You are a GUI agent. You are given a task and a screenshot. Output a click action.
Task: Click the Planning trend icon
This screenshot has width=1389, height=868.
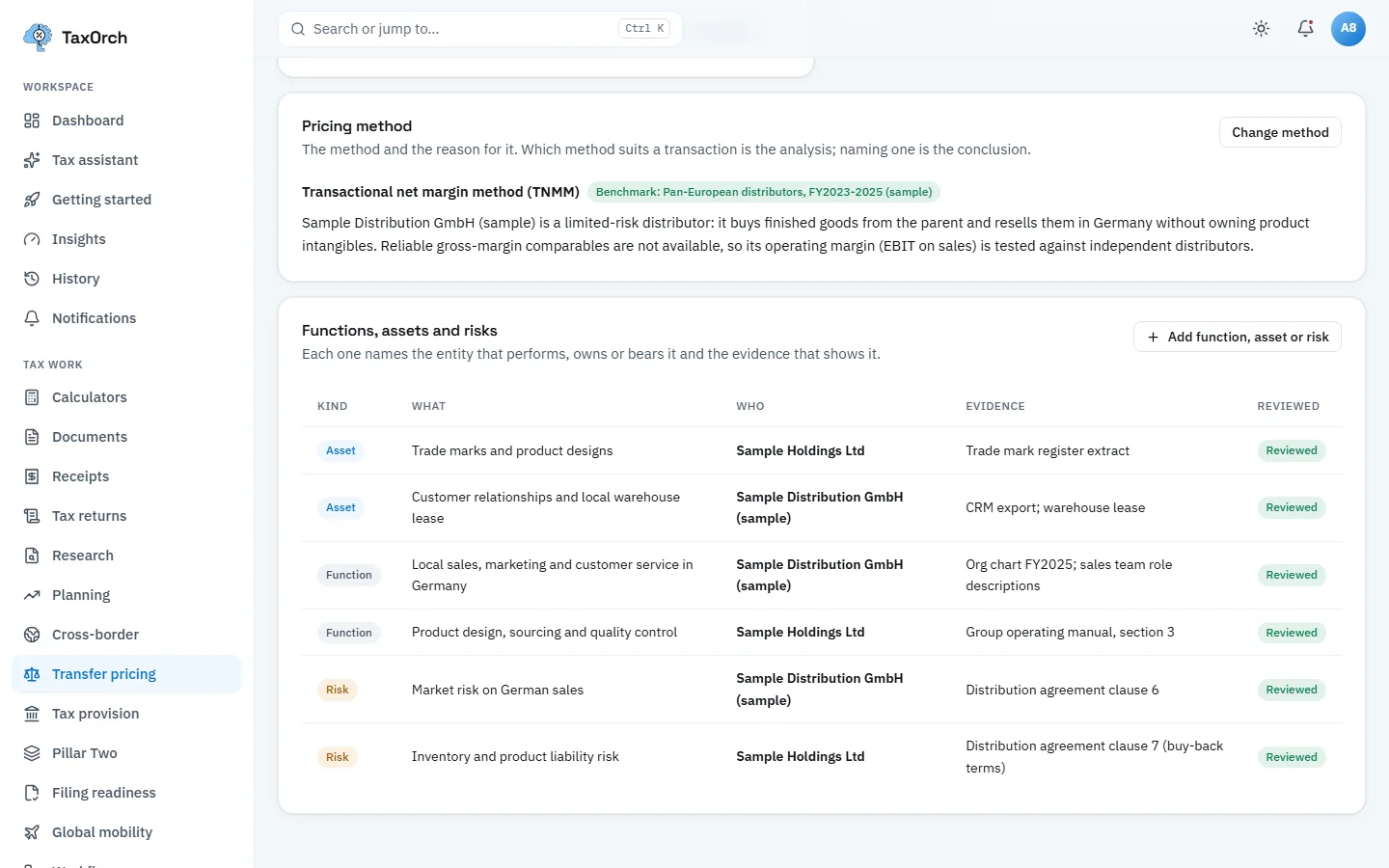point(32,595)
